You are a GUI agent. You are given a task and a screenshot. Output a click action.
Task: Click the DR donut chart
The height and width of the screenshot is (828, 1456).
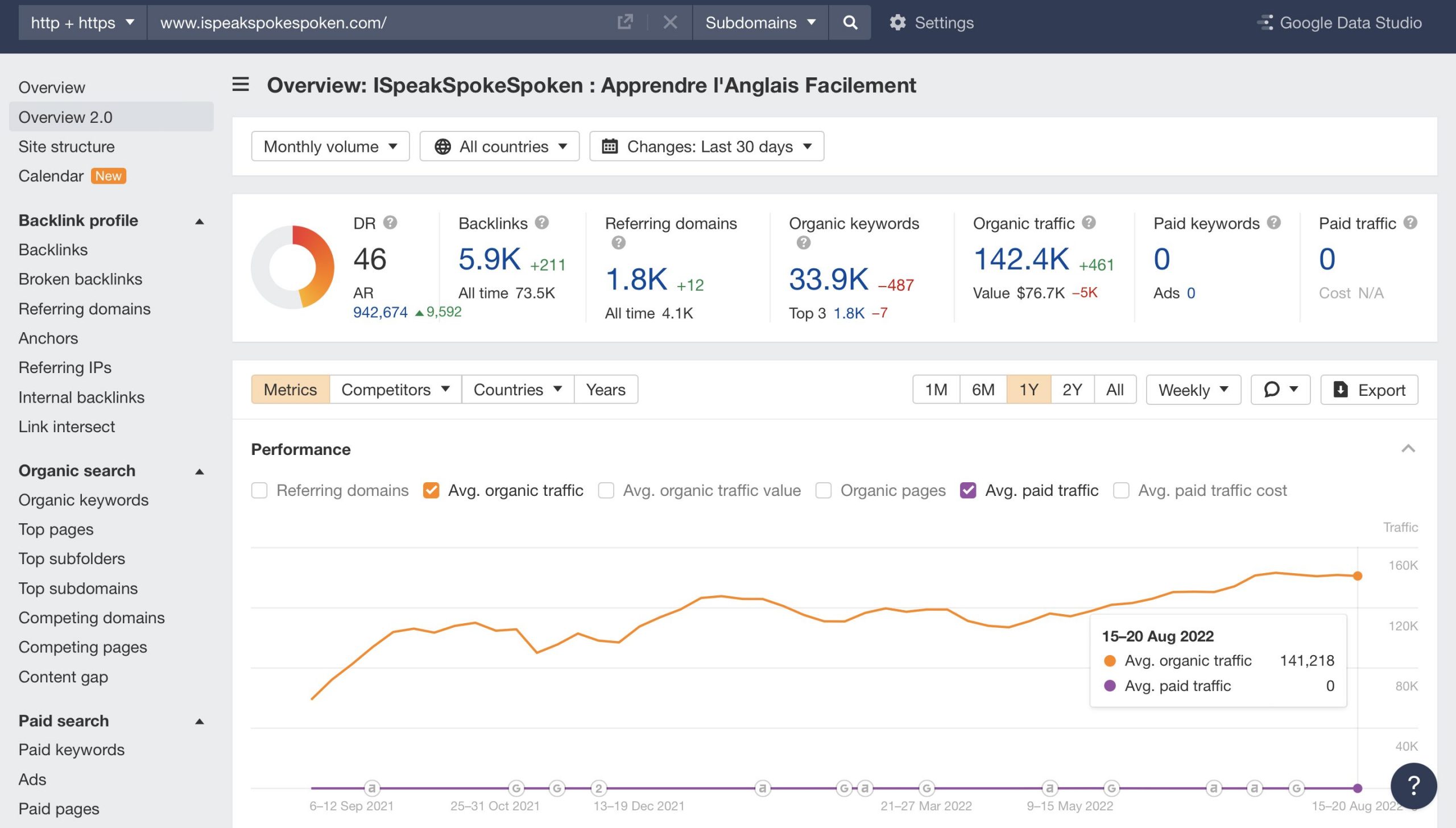tap(292, 267)
